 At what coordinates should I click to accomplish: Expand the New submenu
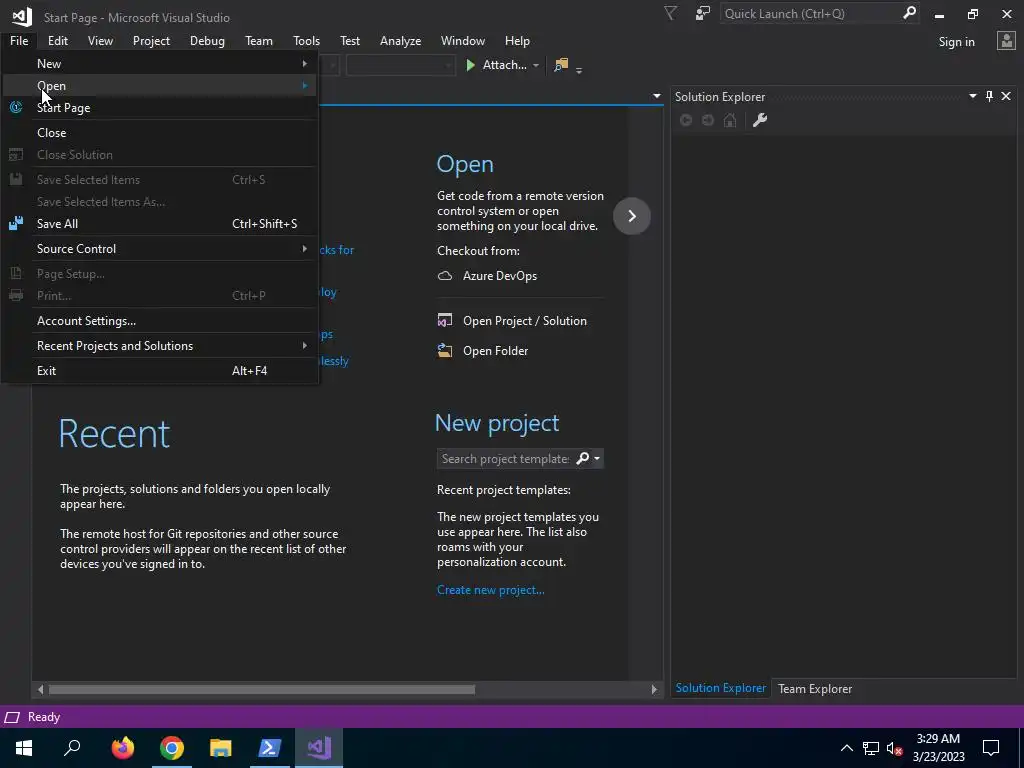tap(304, 63)
